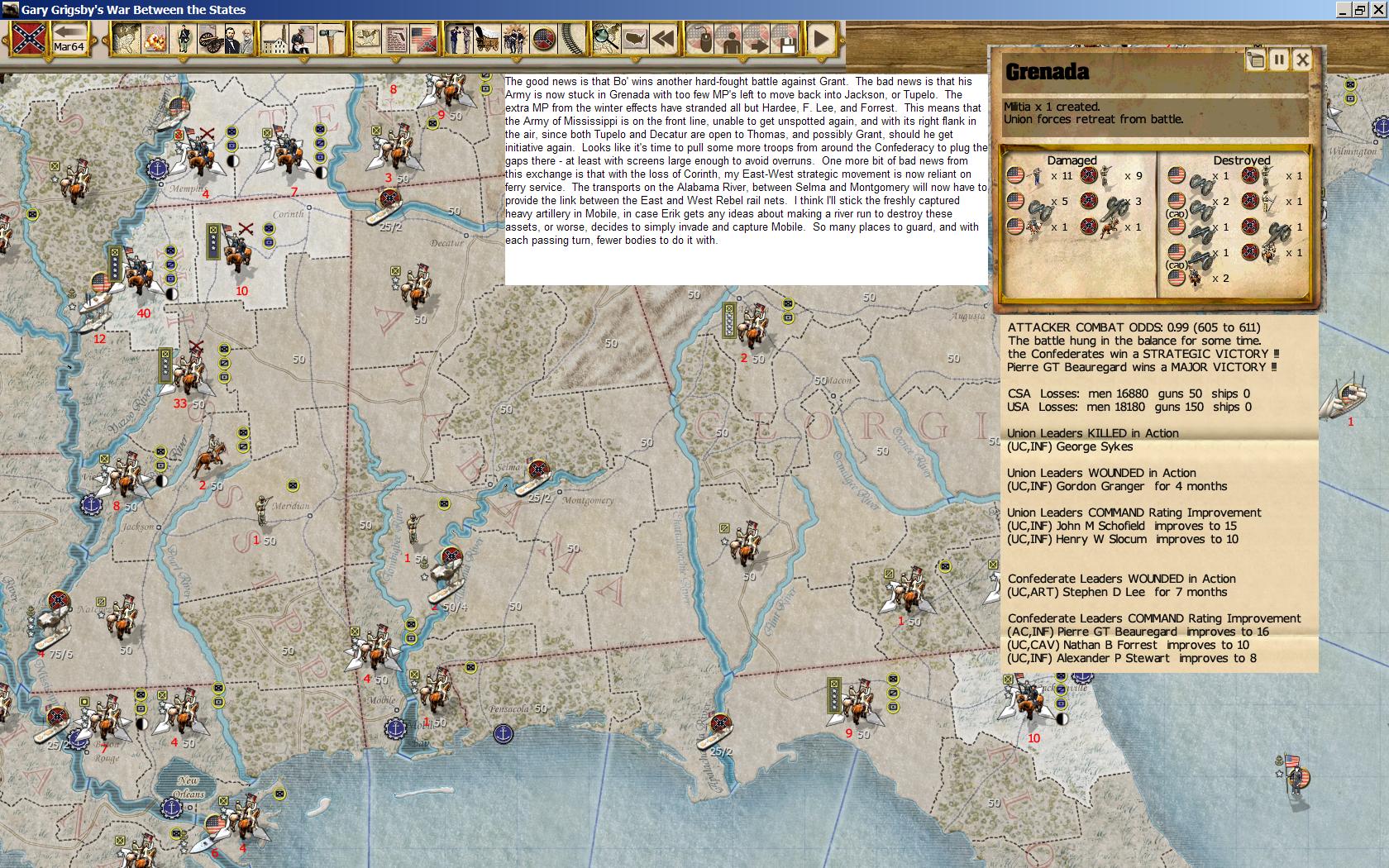Restore the game window size
This screenshot has height=868, width=1389.
(x=1360, y=10)
